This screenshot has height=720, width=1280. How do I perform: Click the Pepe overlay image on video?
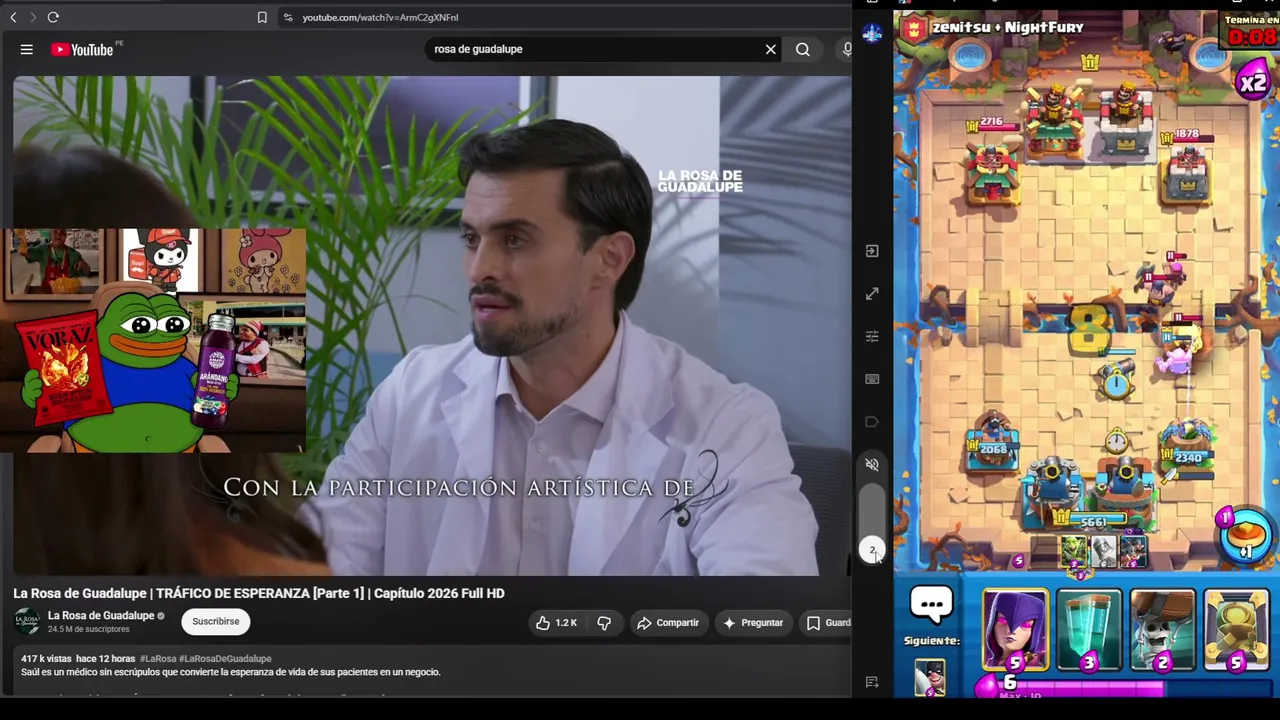153,340
